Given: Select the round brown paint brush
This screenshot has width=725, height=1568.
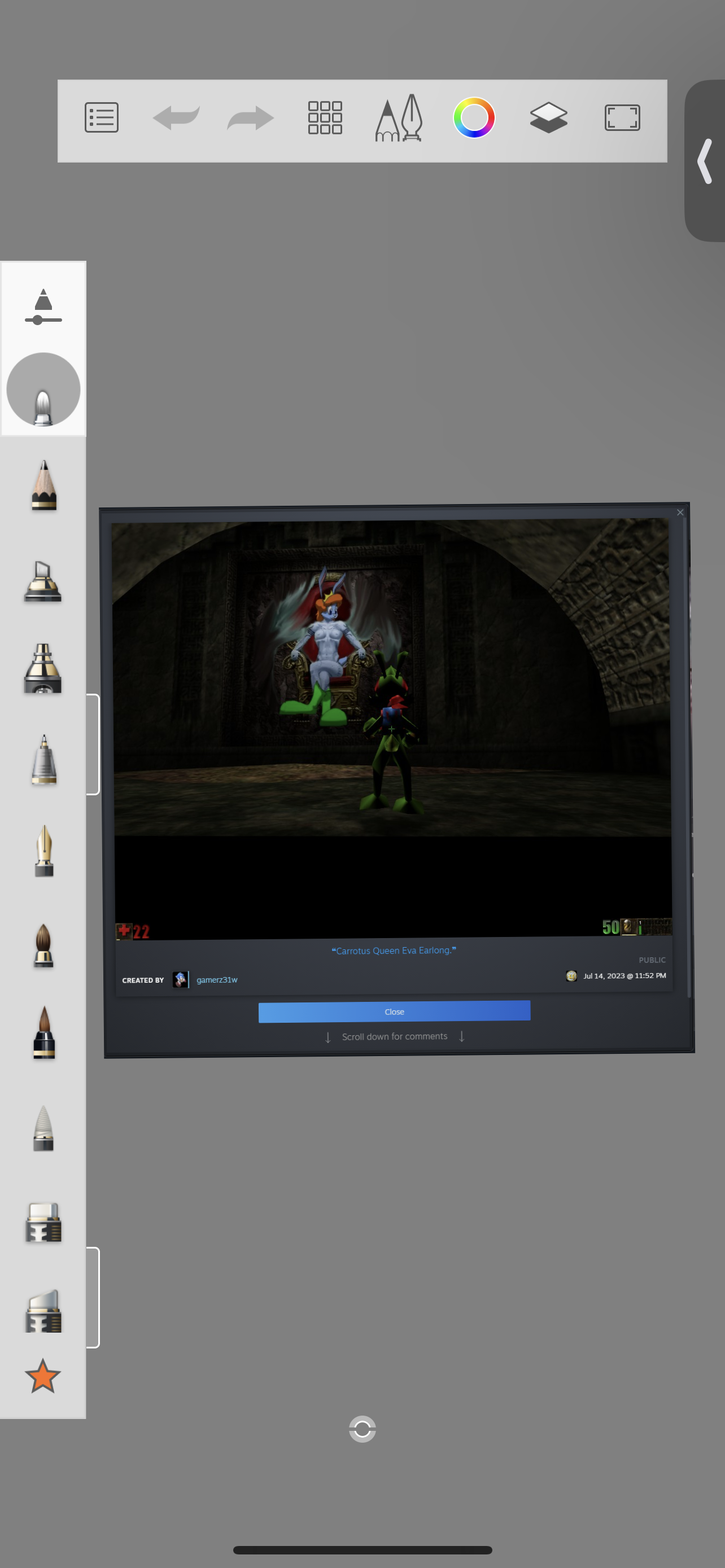Looking at the screenshot, I should (44, 945).
